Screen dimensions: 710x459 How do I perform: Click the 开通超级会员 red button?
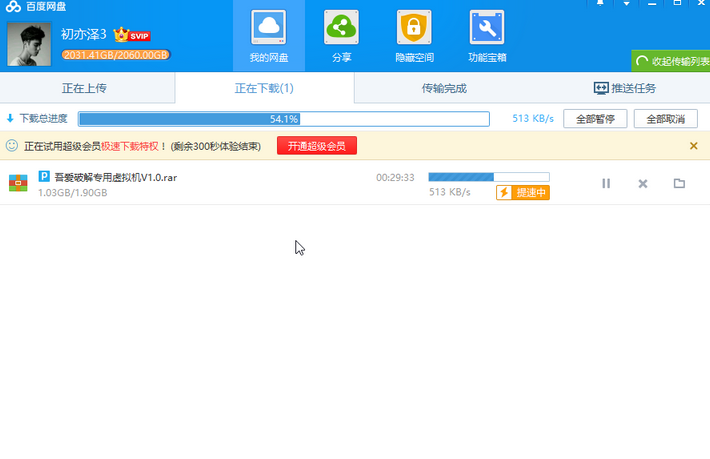coord(317,146)
